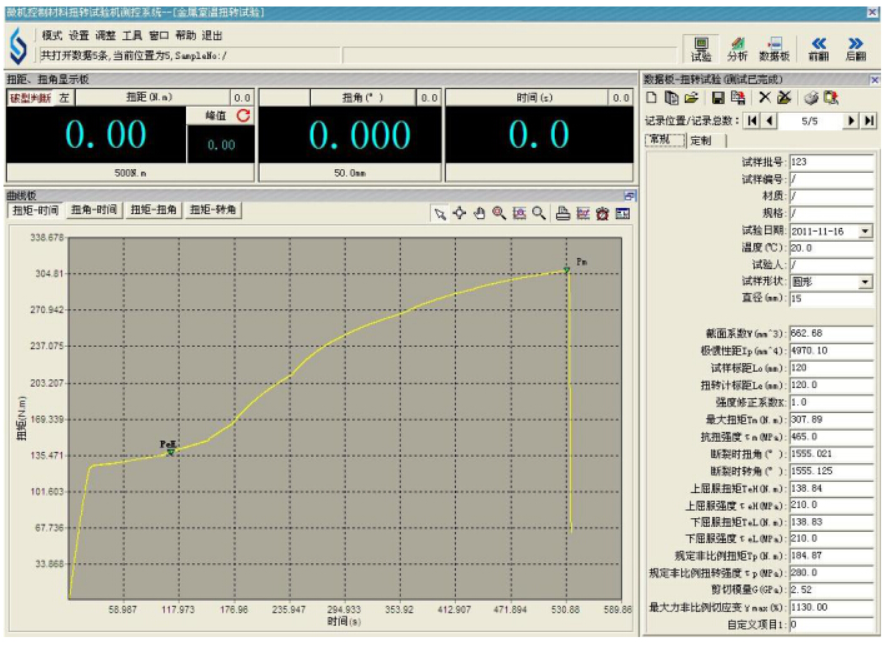Click the delete-file icon with crossed folder
This screenshot has height=645, width=886.
tap(784, 98)
